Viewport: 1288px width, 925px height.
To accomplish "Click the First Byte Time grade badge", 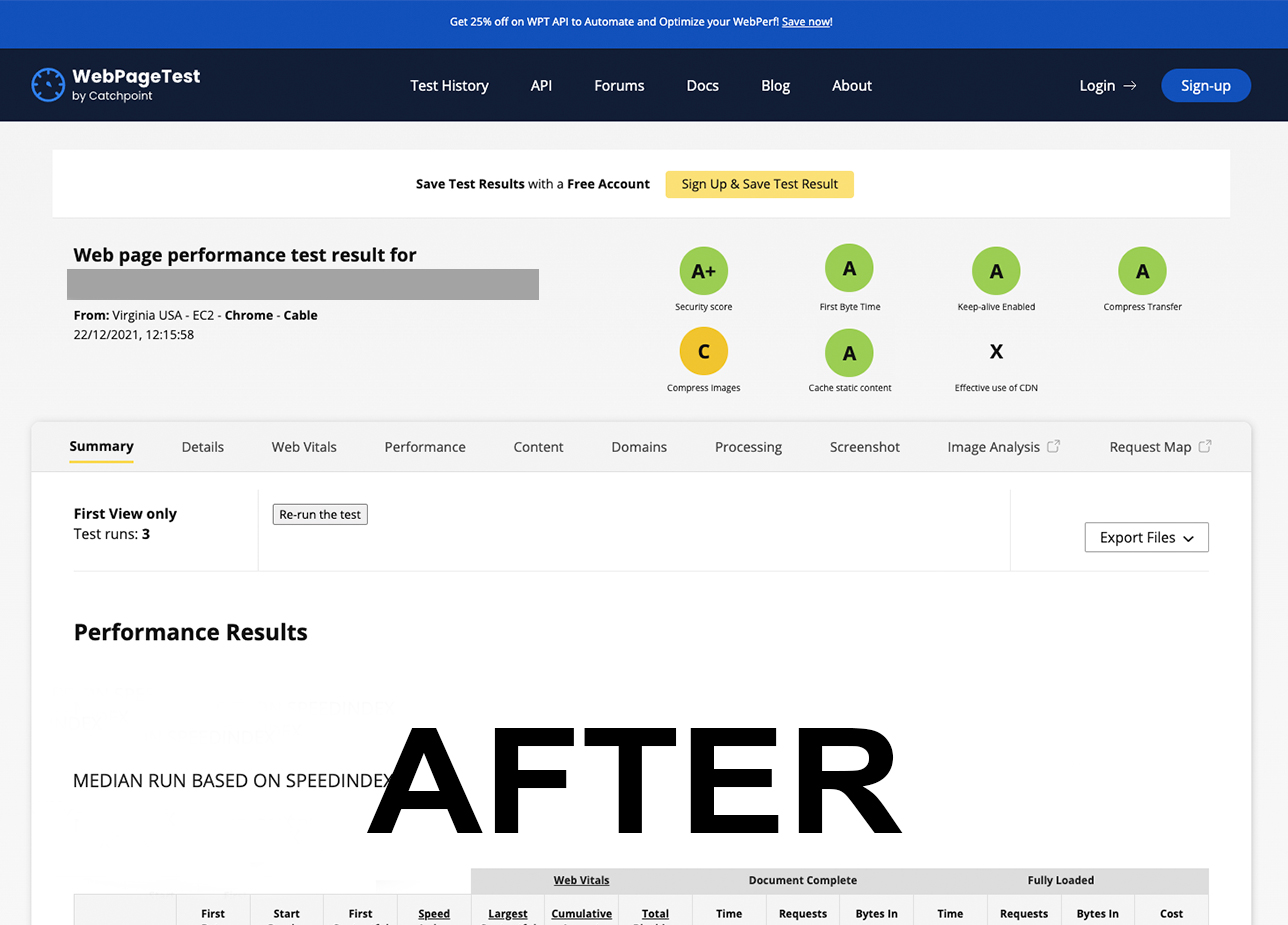I will [849, 268].
